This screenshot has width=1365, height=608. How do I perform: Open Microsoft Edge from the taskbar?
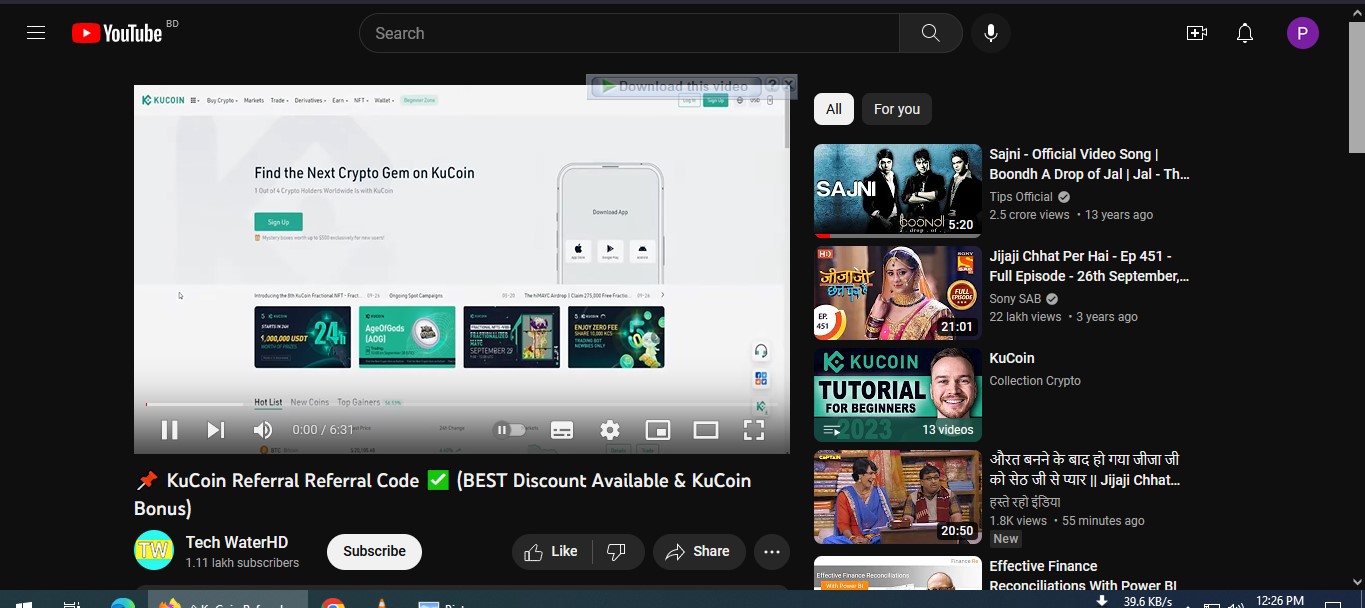123,604
